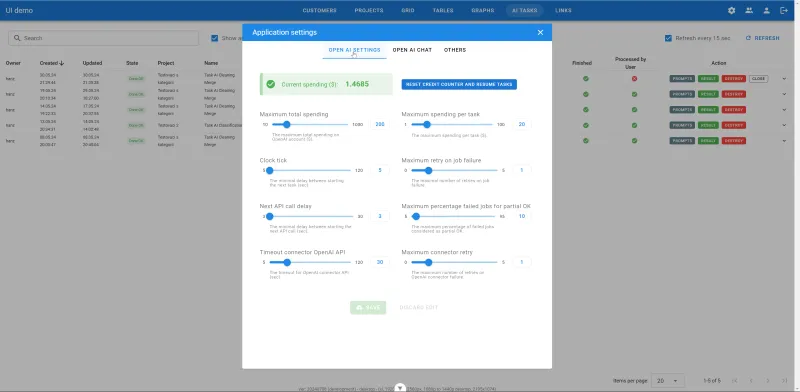Expand the row that has the CLOSE button
This screenshot has width=800, height=392.
point(784,79)
